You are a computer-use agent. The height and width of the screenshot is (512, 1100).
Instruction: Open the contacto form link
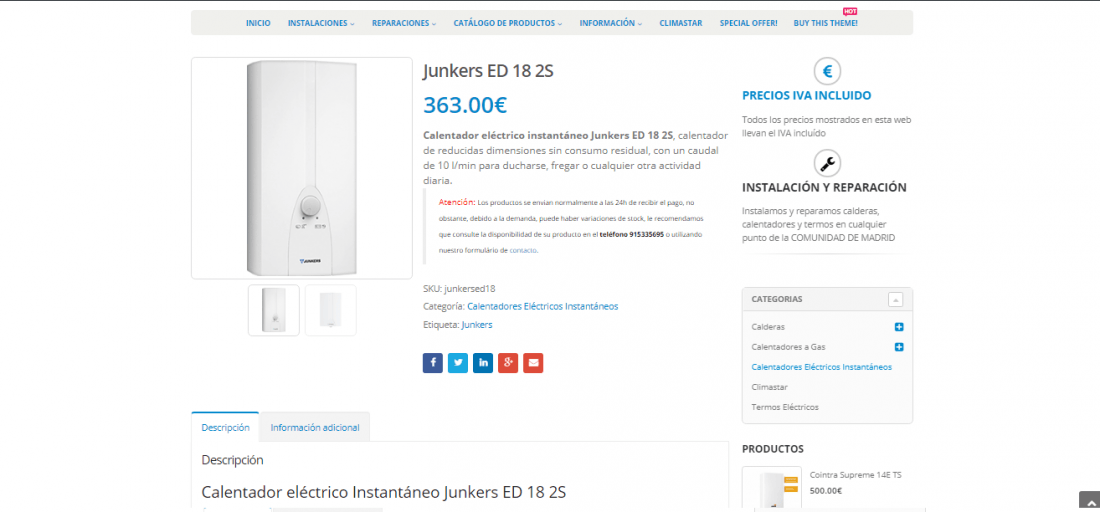pos(523,250)
